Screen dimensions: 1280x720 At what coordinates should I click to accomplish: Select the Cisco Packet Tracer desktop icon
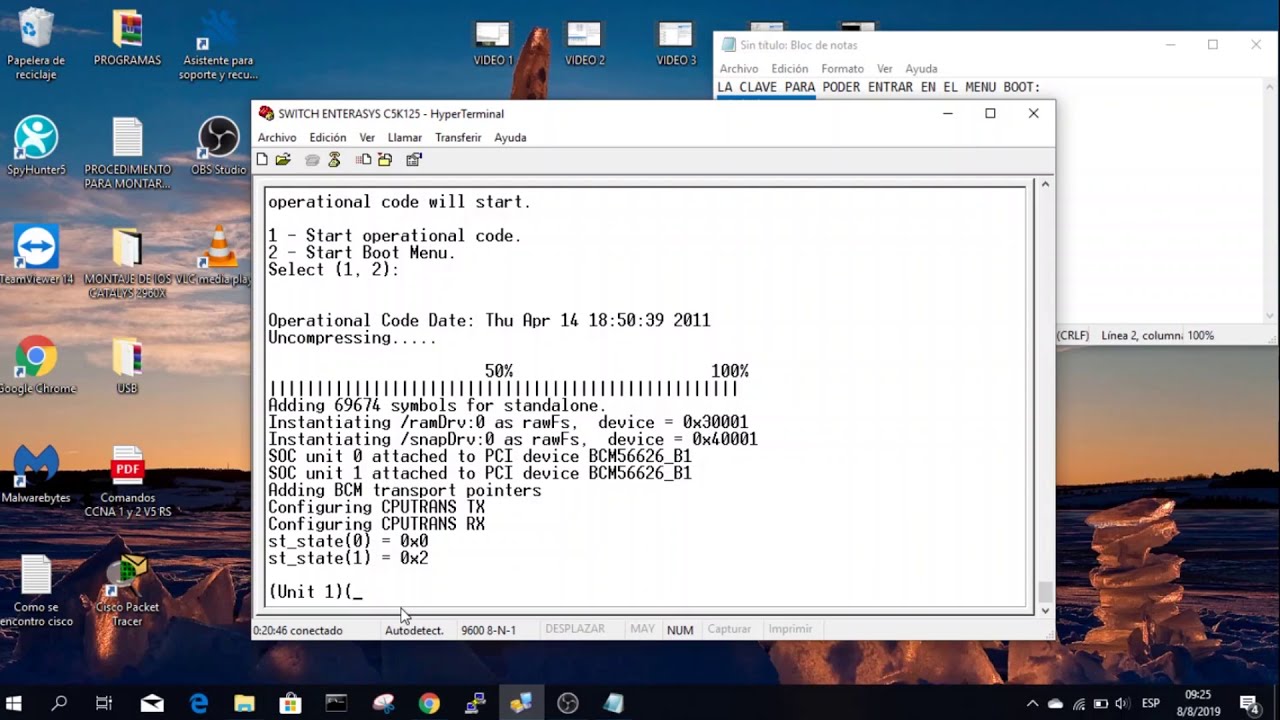click(x=127, y=591)
